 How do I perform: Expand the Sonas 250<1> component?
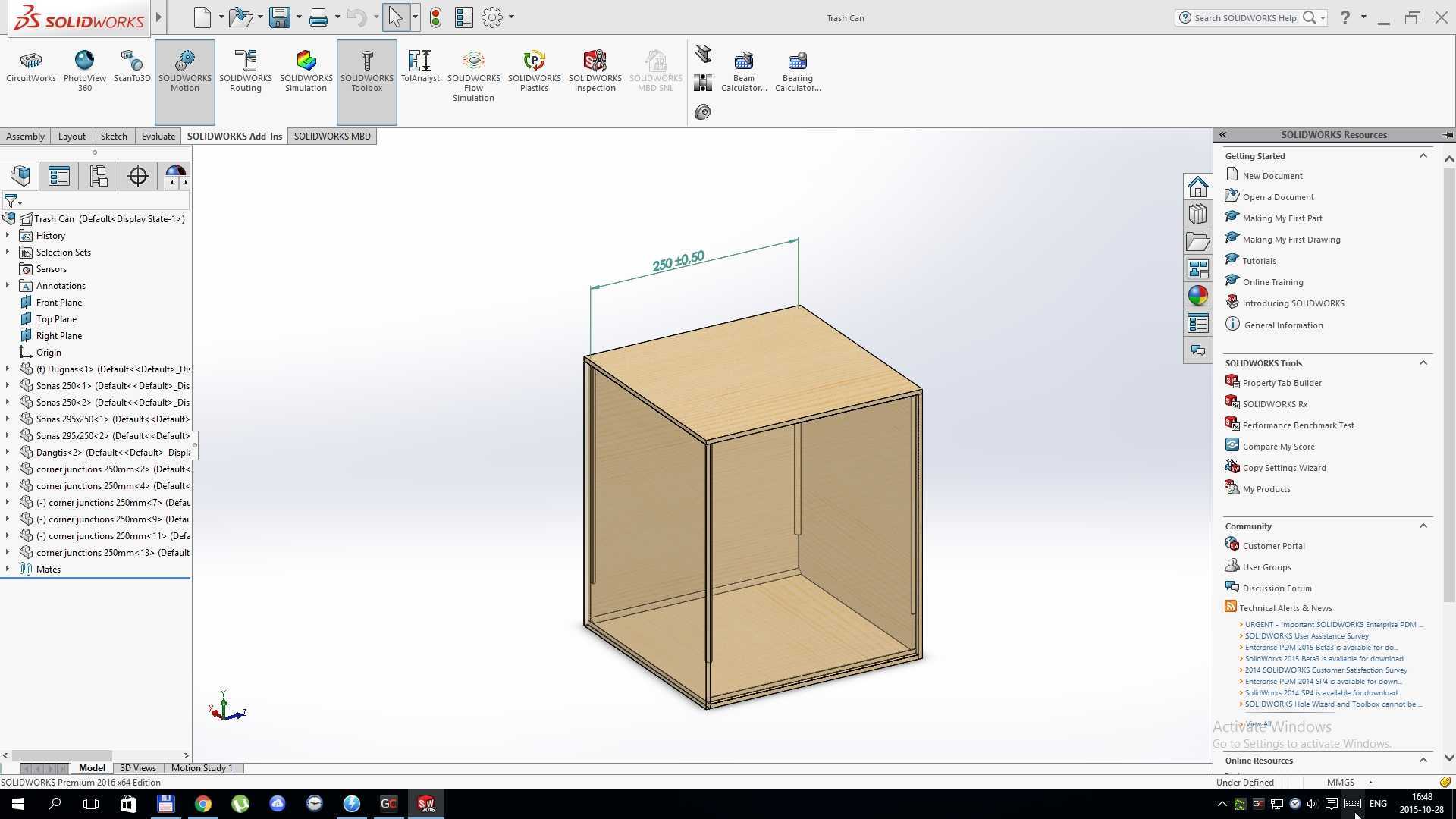(8, 386)
